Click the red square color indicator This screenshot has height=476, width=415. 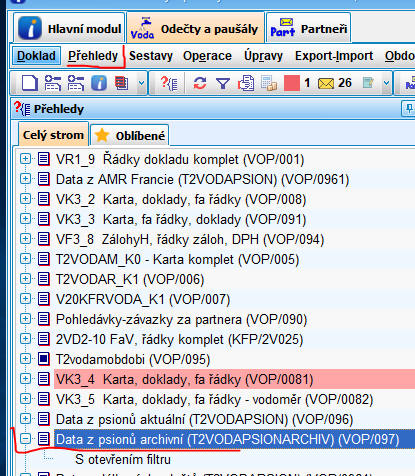point(292,83)
